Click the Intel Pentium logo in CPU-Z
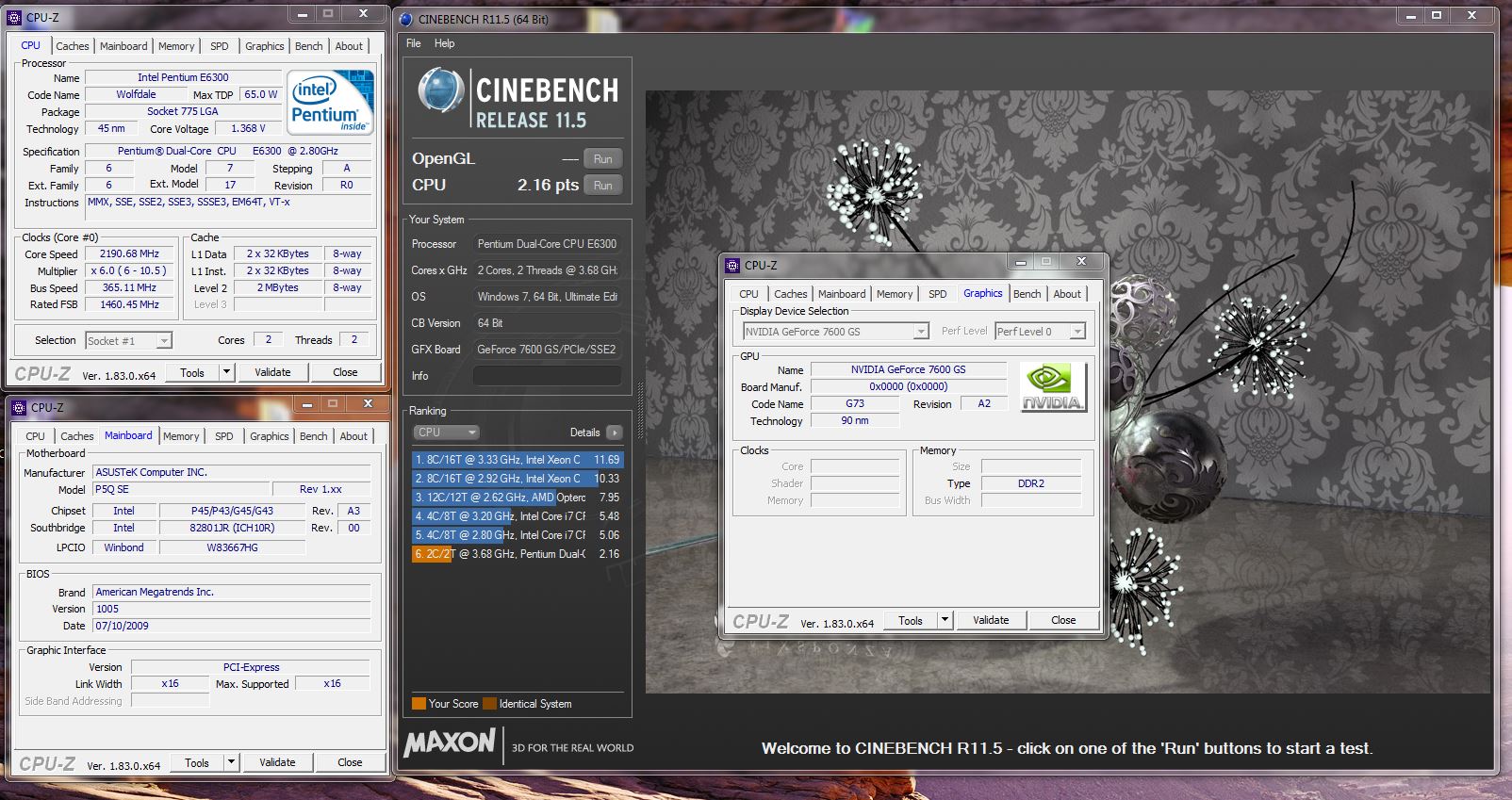The height and width of the screenshot is (800, 1512). (330, 102)
